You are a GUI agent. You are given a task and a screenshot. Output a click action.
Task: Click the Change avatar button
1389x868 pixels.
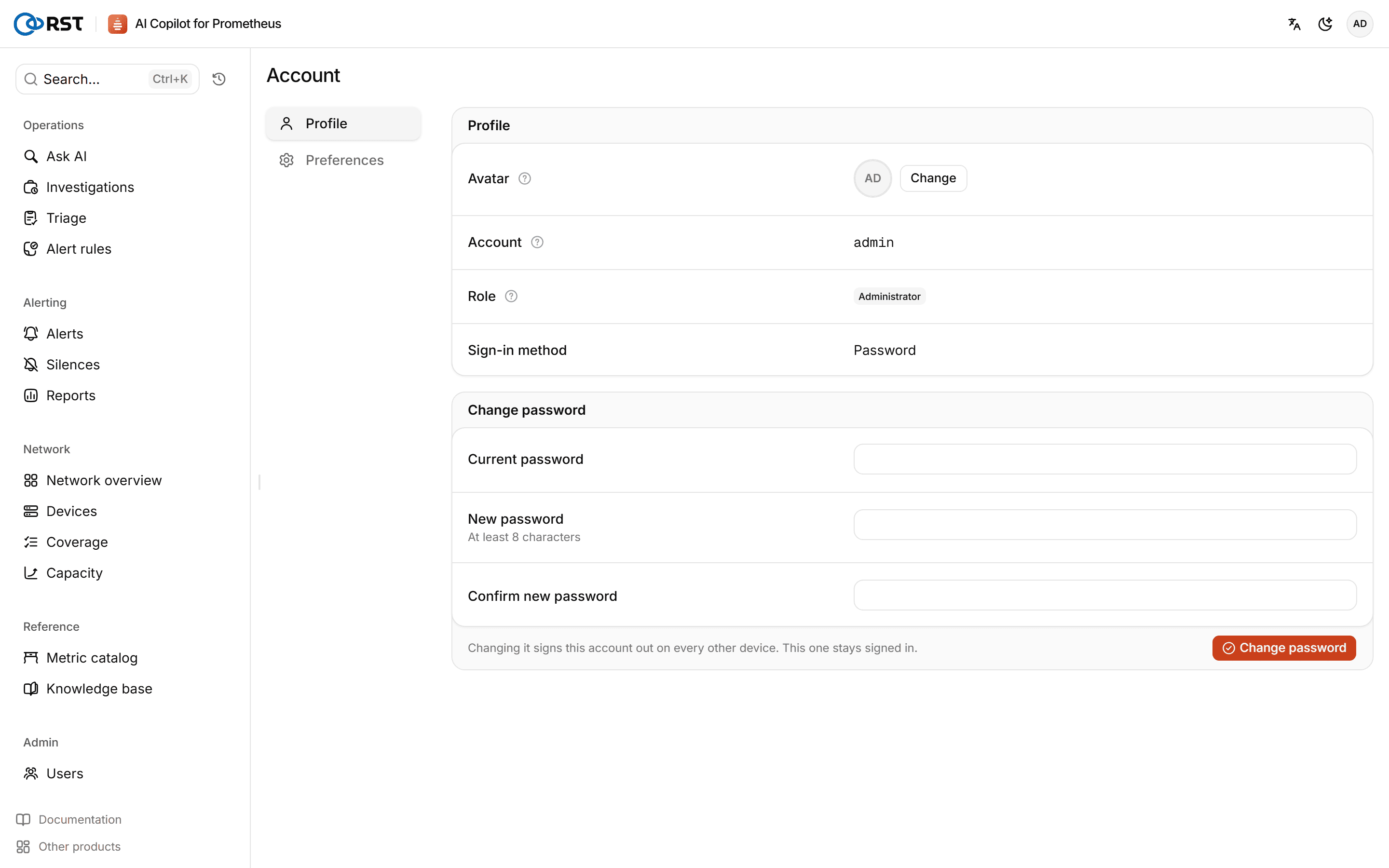coord(933,178)
